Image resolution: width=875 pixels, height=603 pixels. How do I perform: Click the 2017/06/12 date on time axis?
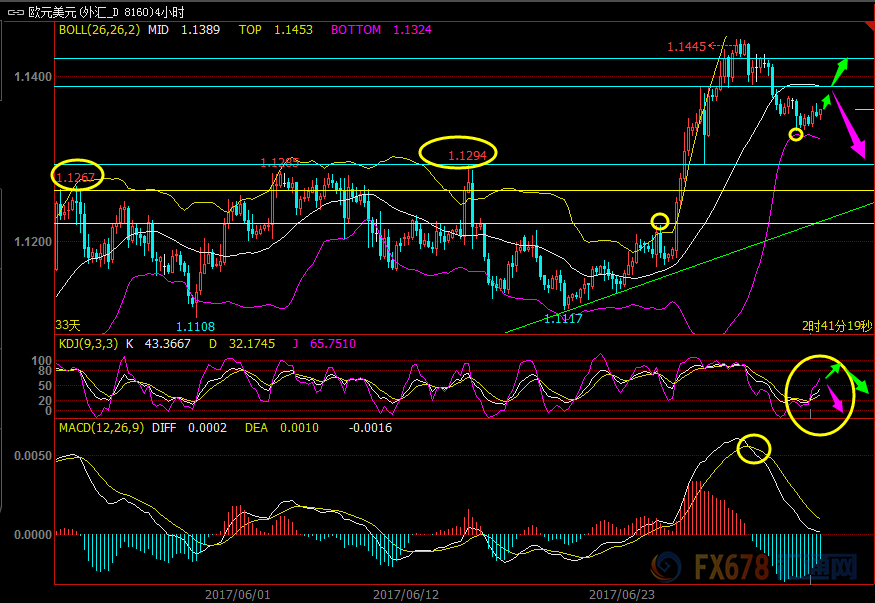406,595
